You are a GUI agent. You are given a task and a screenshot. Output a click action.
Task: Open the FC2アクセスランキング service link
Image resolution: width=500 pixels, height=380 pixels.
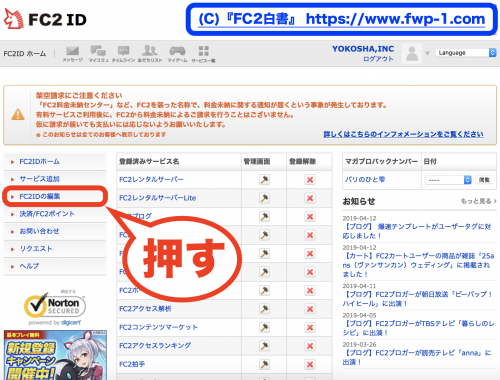[x=155, y=346]
